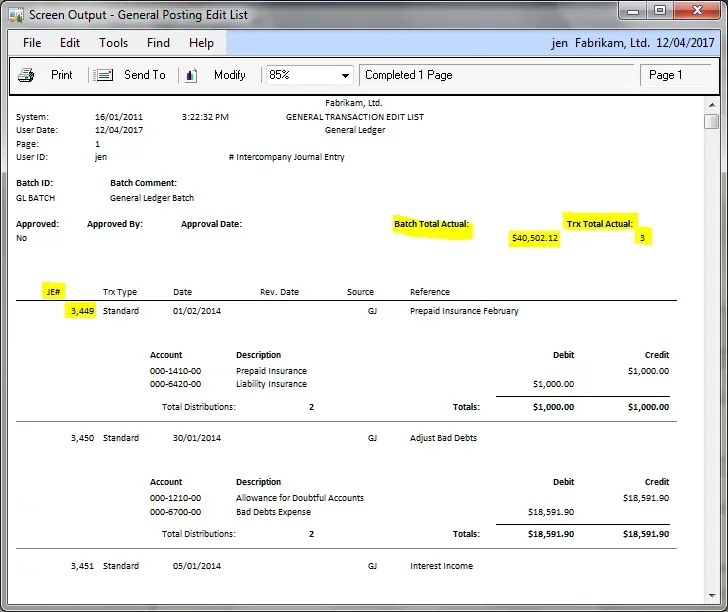Viewport: 728px width, 612px height.
Task: Click the Send To envelope icon
Action: [x=103, y=75]
